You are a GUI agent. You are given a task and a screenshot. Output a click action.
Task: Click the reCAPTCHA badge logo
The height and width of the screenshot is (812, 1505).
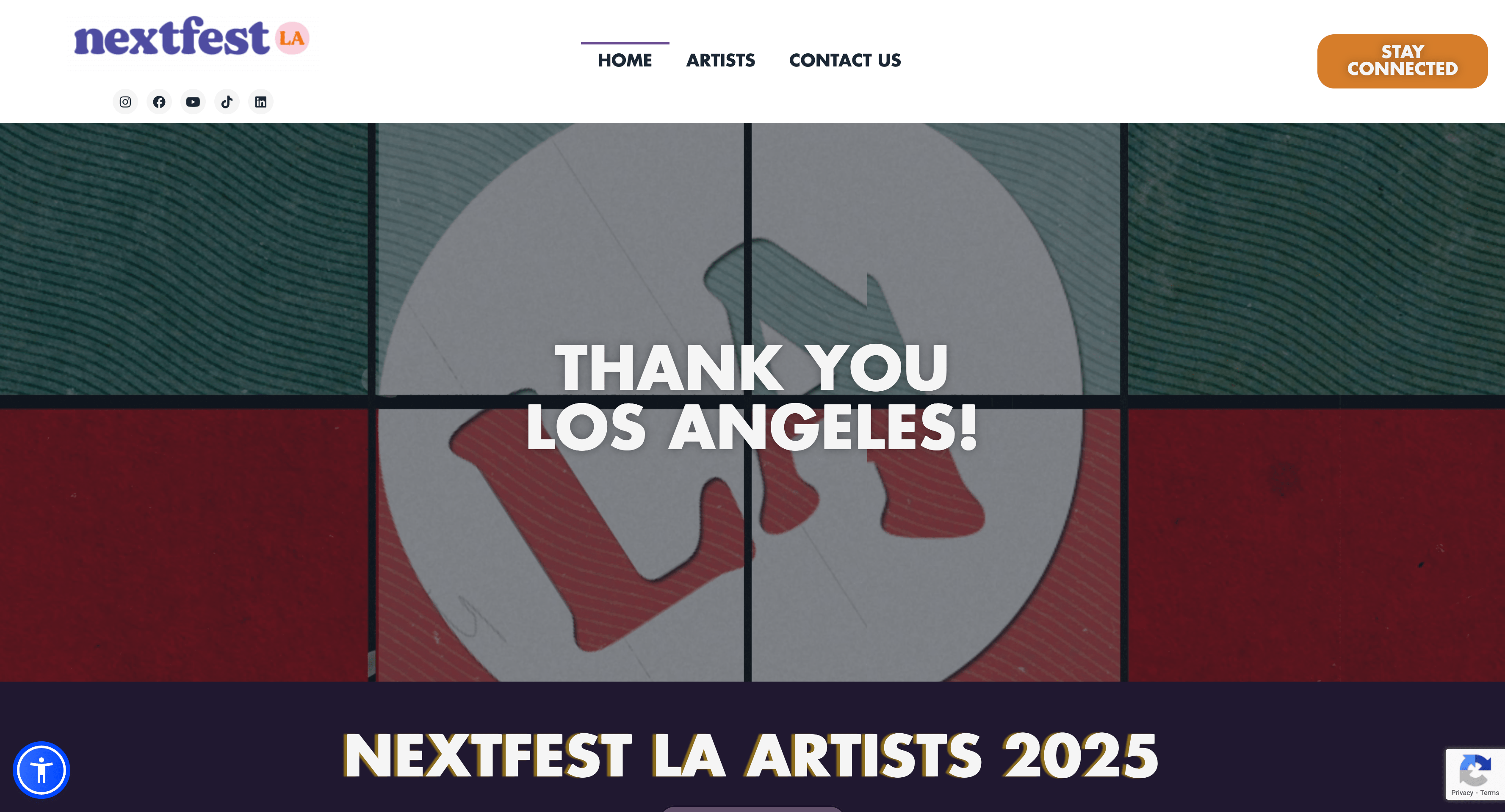[1474, 770]
